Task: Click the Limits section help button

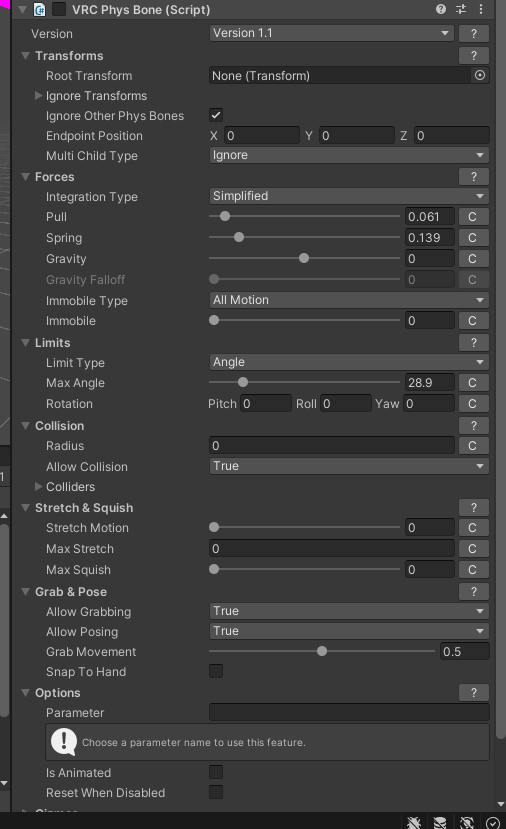Action: 473,343
